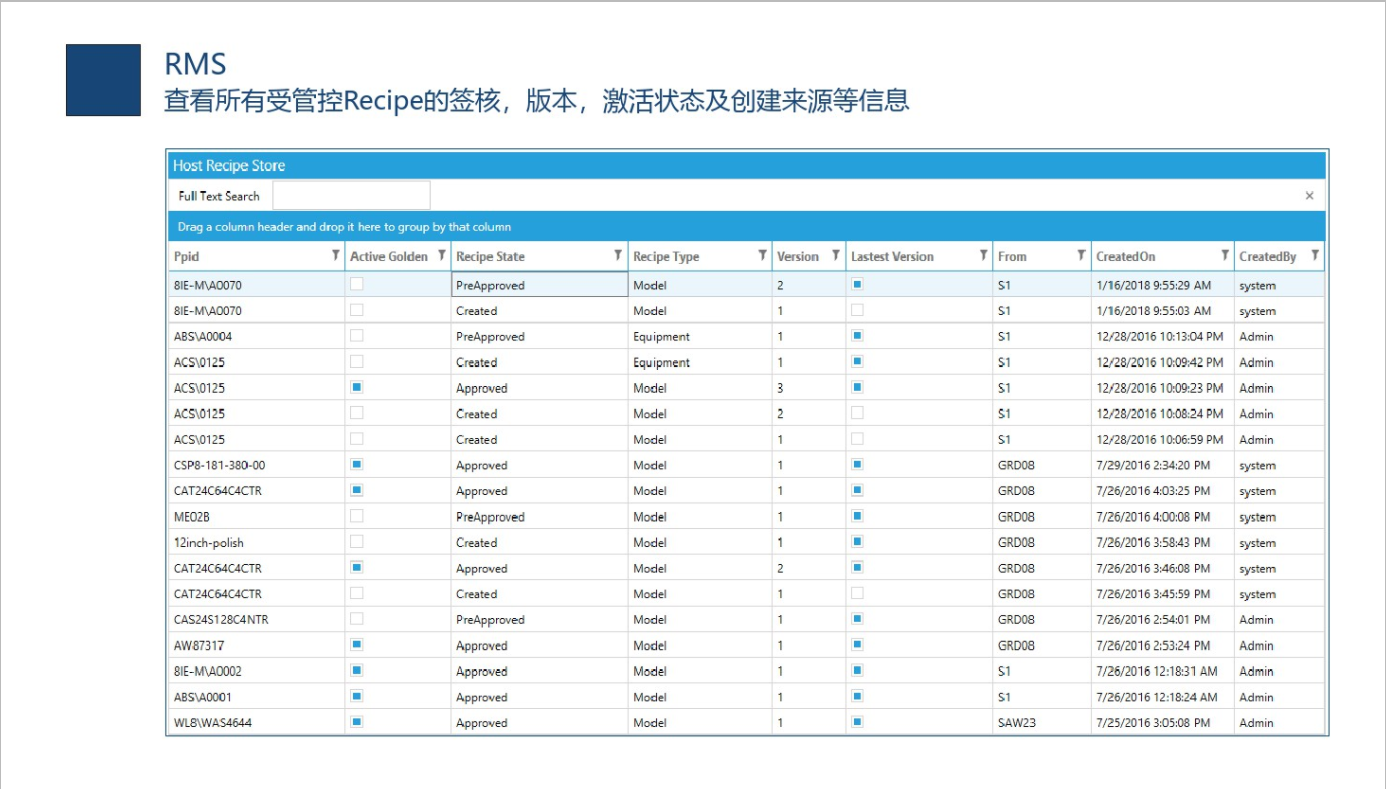
Task: Open the CreatedBy column filter
Action: point(1317,256)
